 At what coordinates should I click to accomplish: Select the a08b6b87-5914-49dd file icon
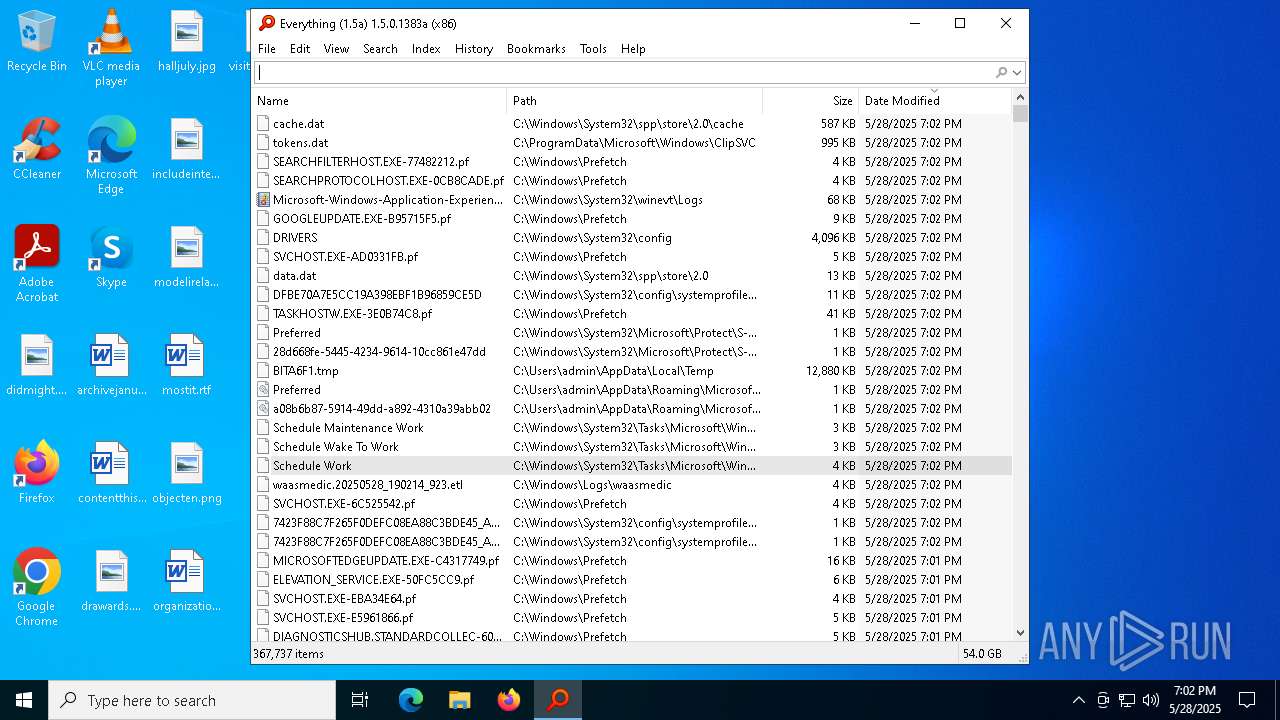click(x=263, y=409)
